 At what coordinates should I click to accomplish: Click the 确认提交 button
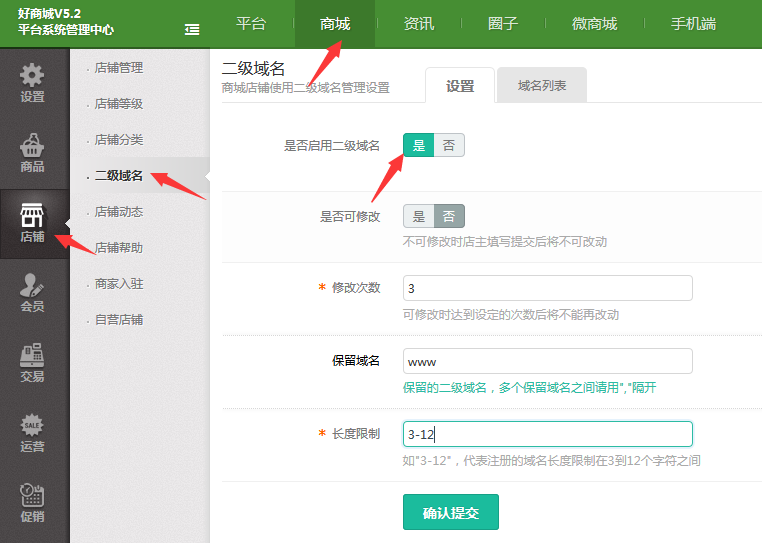coord(450,512)
